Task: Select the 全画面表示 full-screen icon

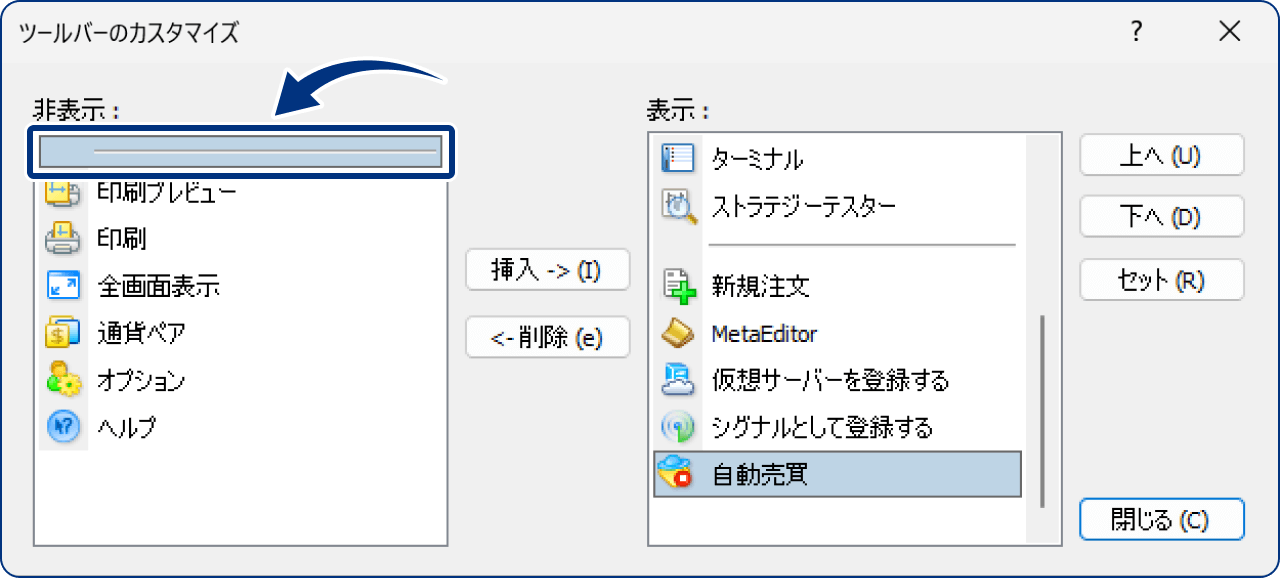Action: pos(63,286)
